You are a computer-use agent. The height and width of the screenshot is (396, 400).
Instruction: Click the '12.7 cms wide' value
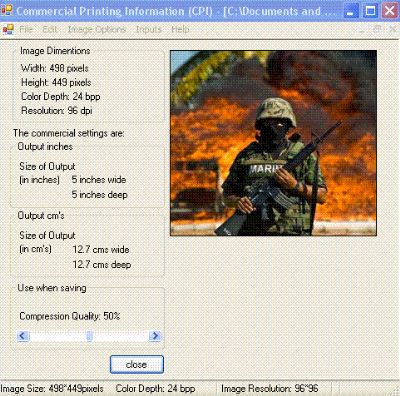101,249
